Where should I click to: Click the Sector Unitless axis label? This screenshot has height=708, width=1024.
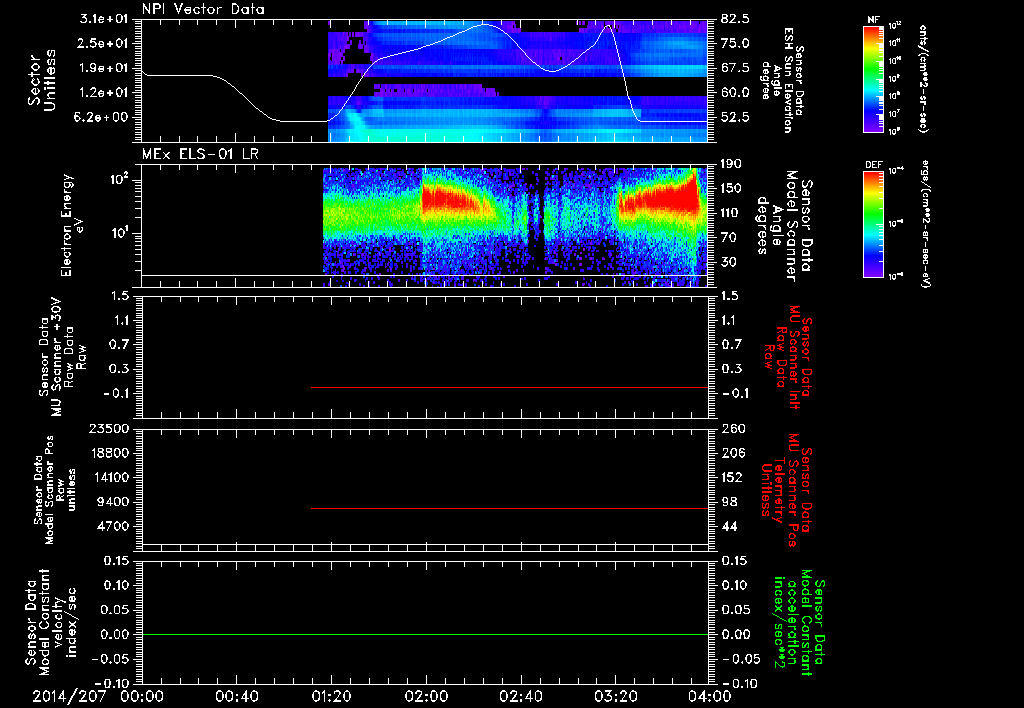tap(42, 80)
